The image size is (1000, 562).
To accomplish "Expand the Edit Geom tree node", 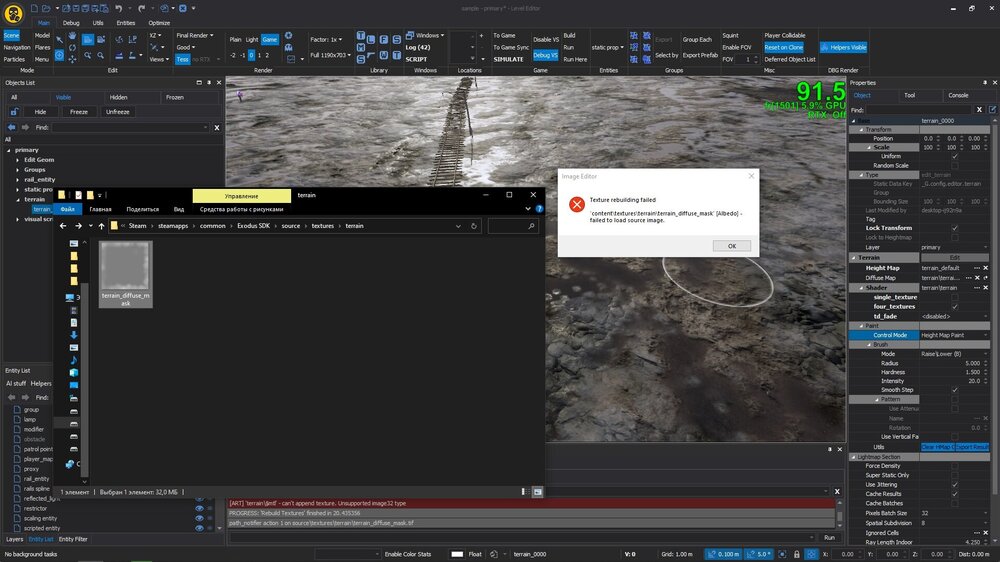I will click(x=17, y=160).
